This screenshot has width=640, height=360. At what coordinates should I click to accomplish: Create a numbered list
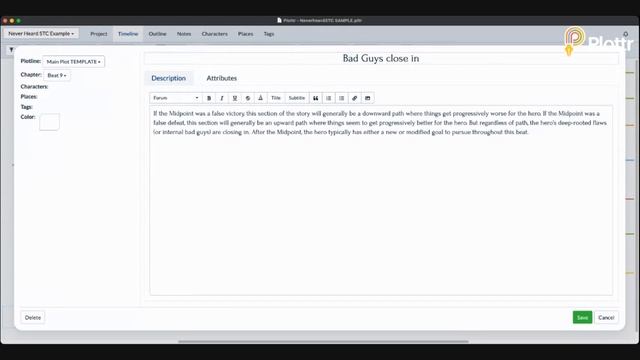[x=329, y=98]
